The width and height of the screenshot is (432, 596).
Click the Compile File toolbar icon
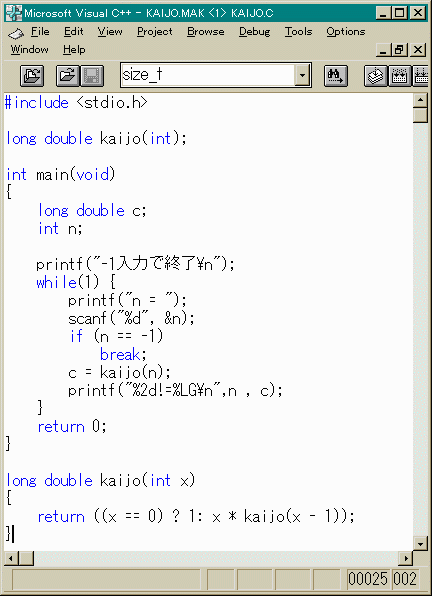tap(376, 75)
